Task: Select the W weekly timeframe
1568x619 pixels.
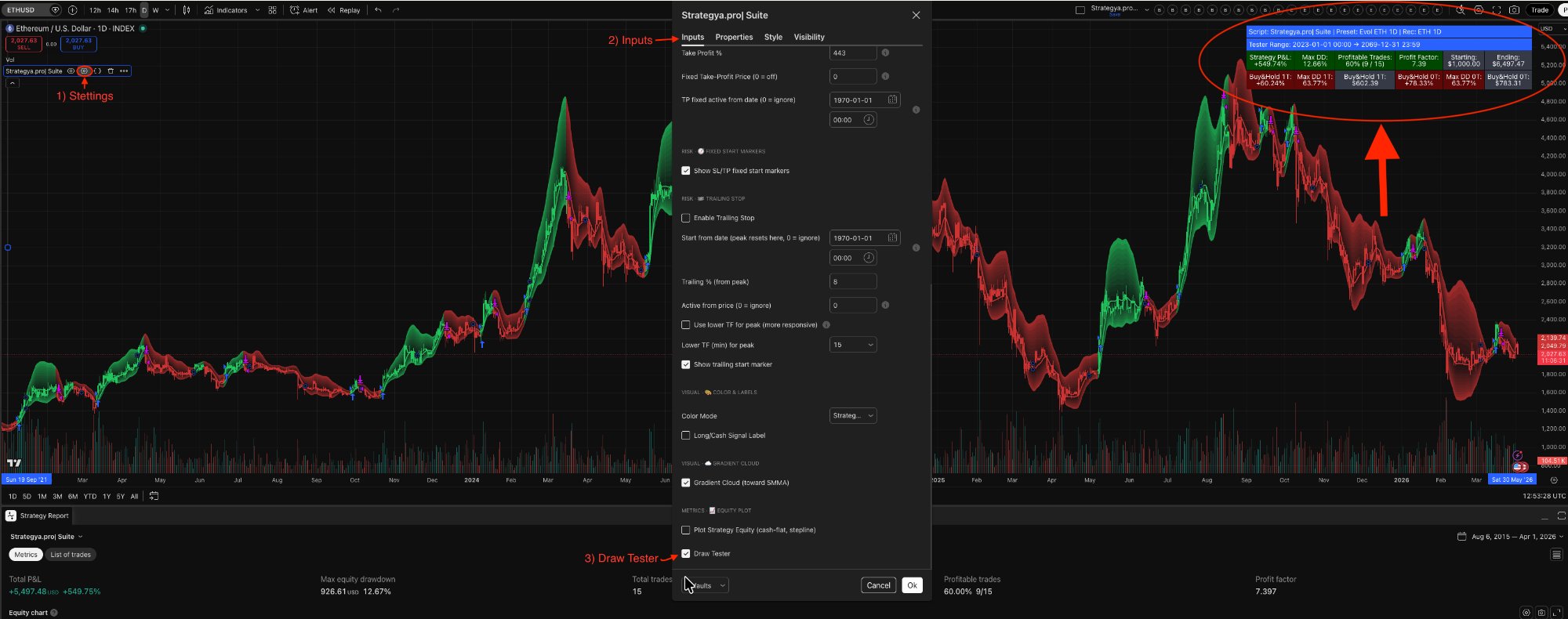Action: coord(155,10)
